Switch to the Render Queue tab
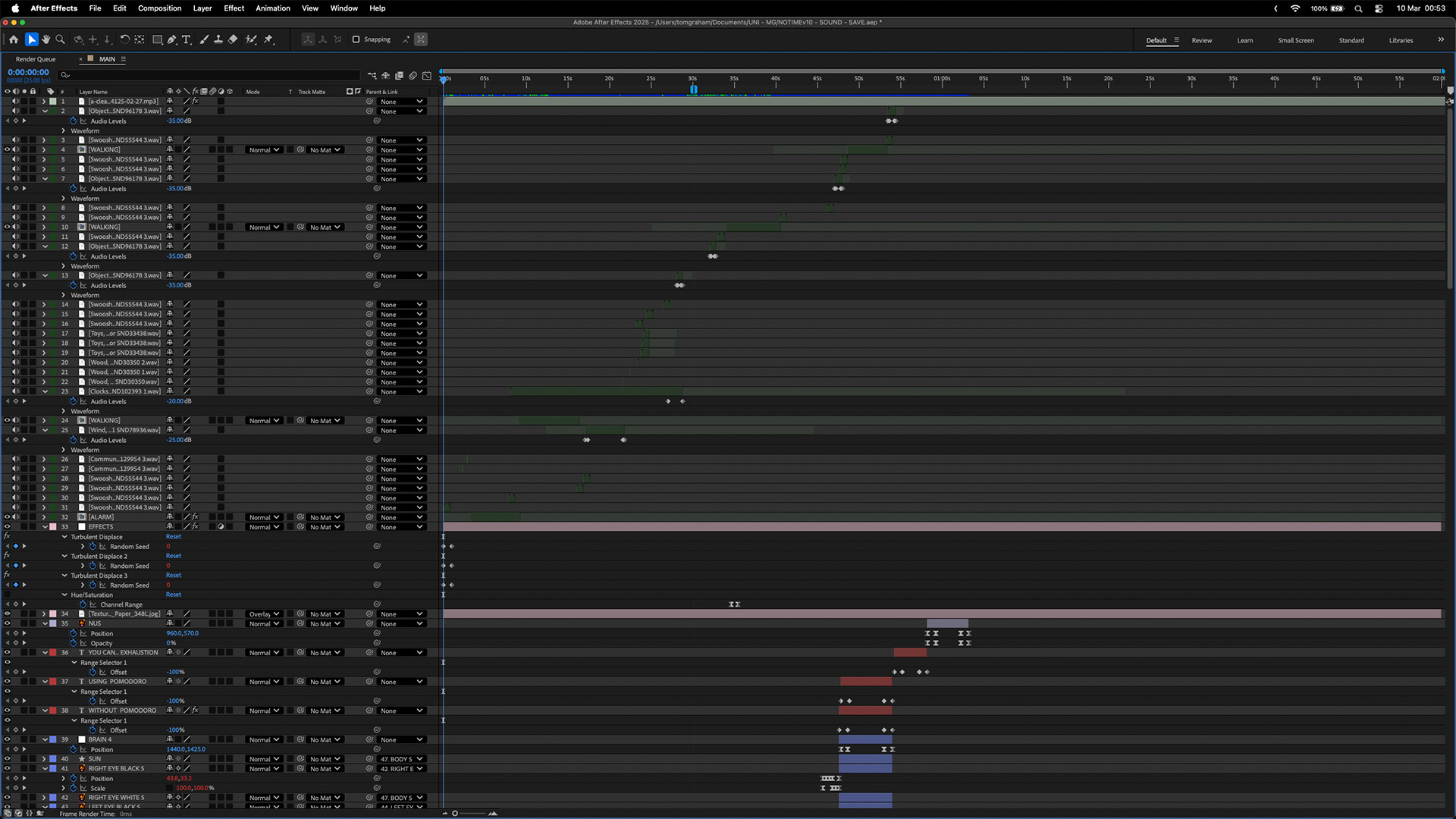1456x819 pixels. 36,59
